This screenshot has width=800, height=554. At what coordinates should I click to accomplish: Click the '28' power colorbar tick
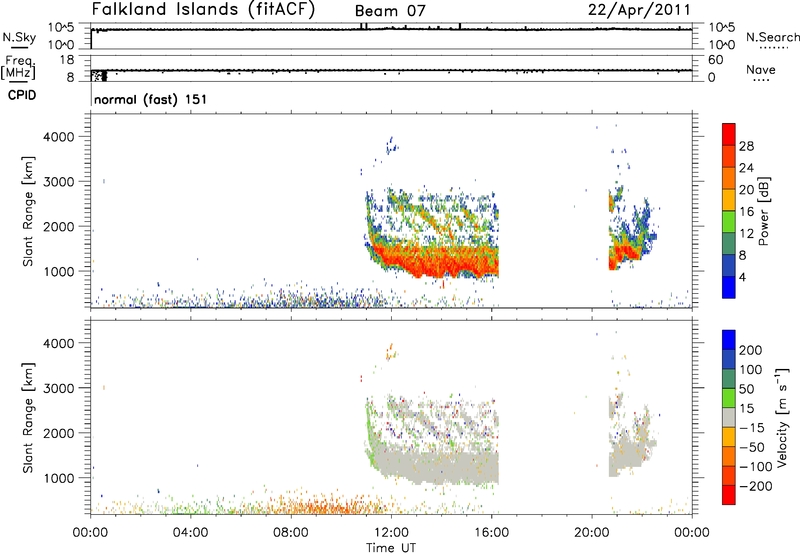pyautogui.click(x=746, y=146)
